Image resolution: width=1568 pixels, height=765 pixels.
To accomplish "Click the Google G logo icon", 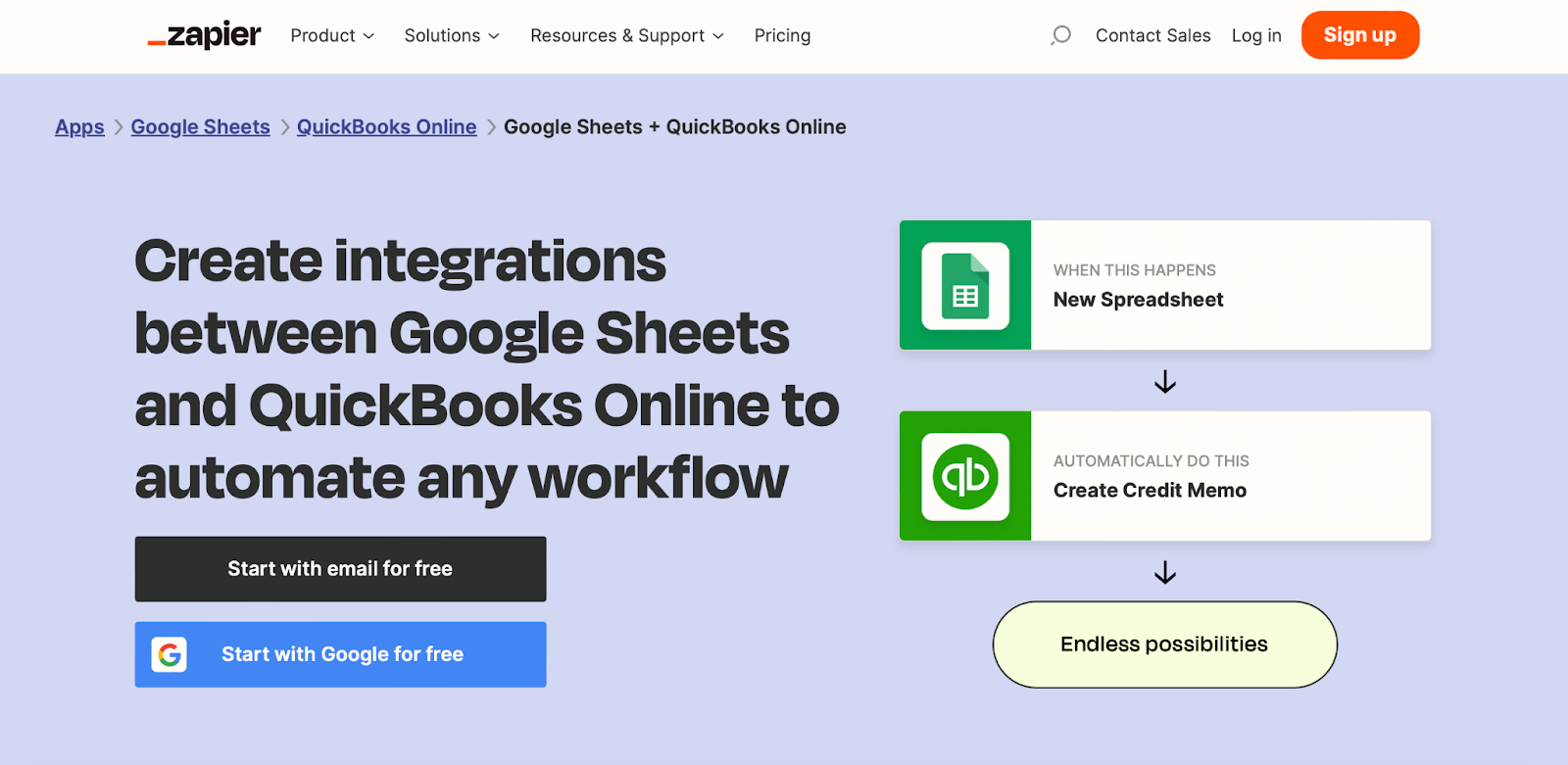I will 170,654.
